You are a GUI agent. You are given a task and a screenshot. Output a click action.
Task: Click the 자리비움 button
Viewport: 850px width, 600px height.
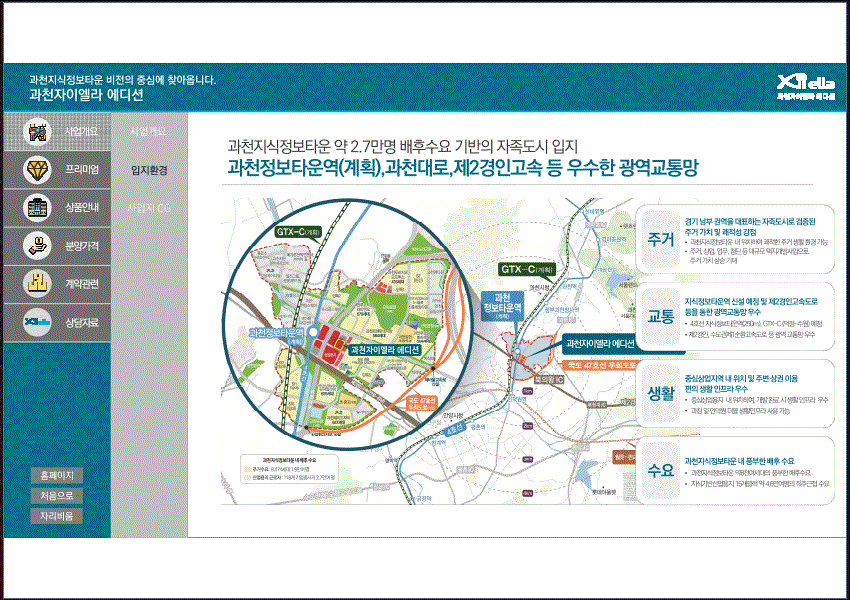(57, 516)
